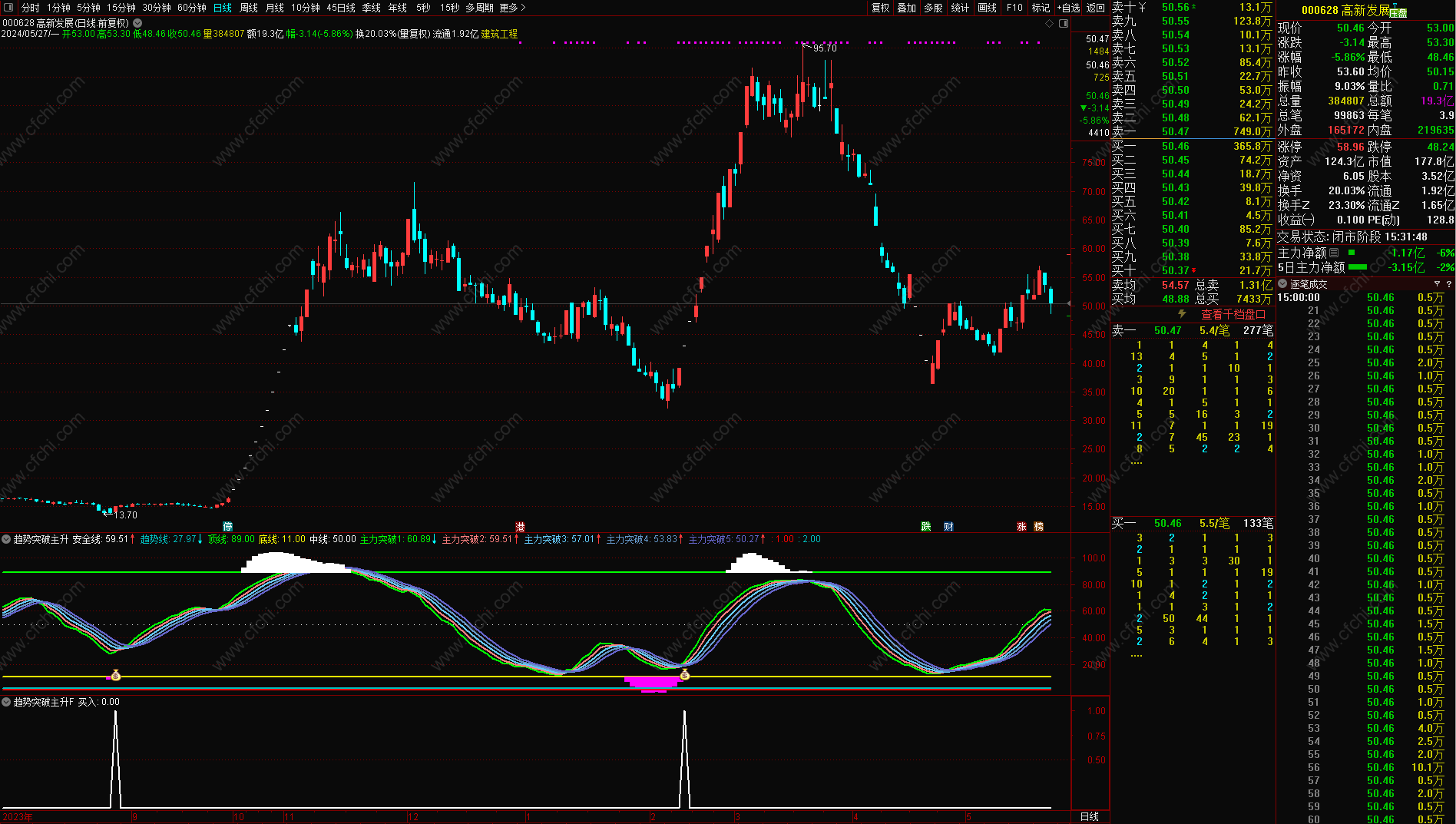Expand the 更多 periods menu
The height and width of the screenshot is (824, 1456).
tap(512, 8)
